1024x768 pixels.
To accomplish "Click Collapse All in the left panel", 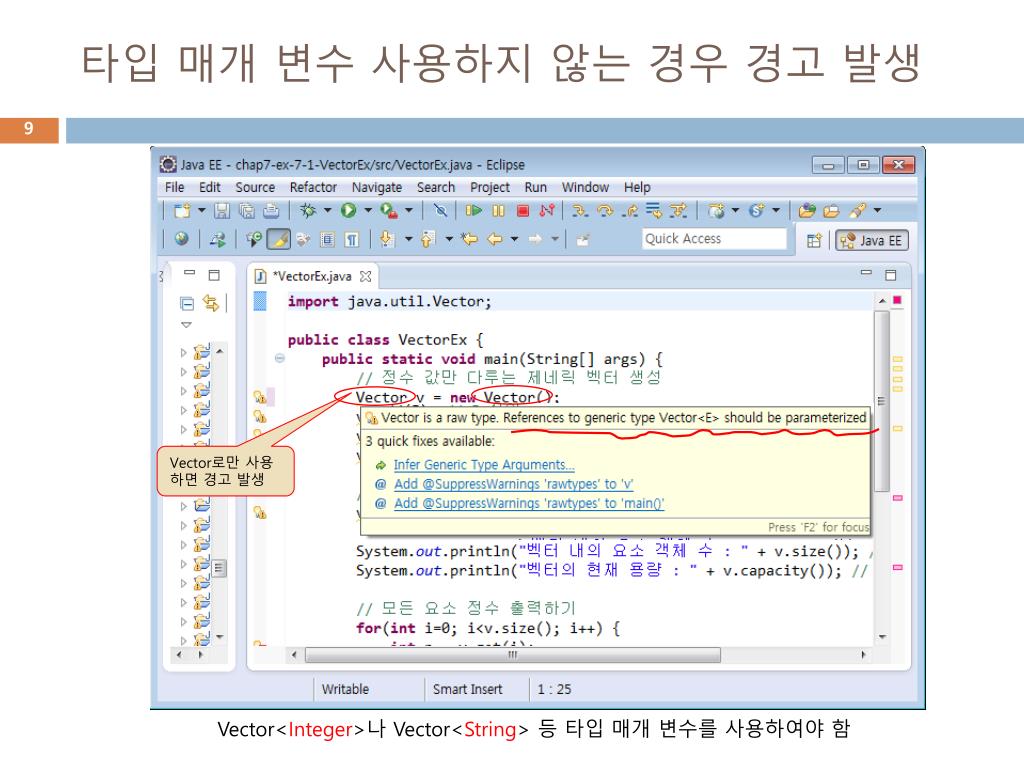I will click(187, 303).
